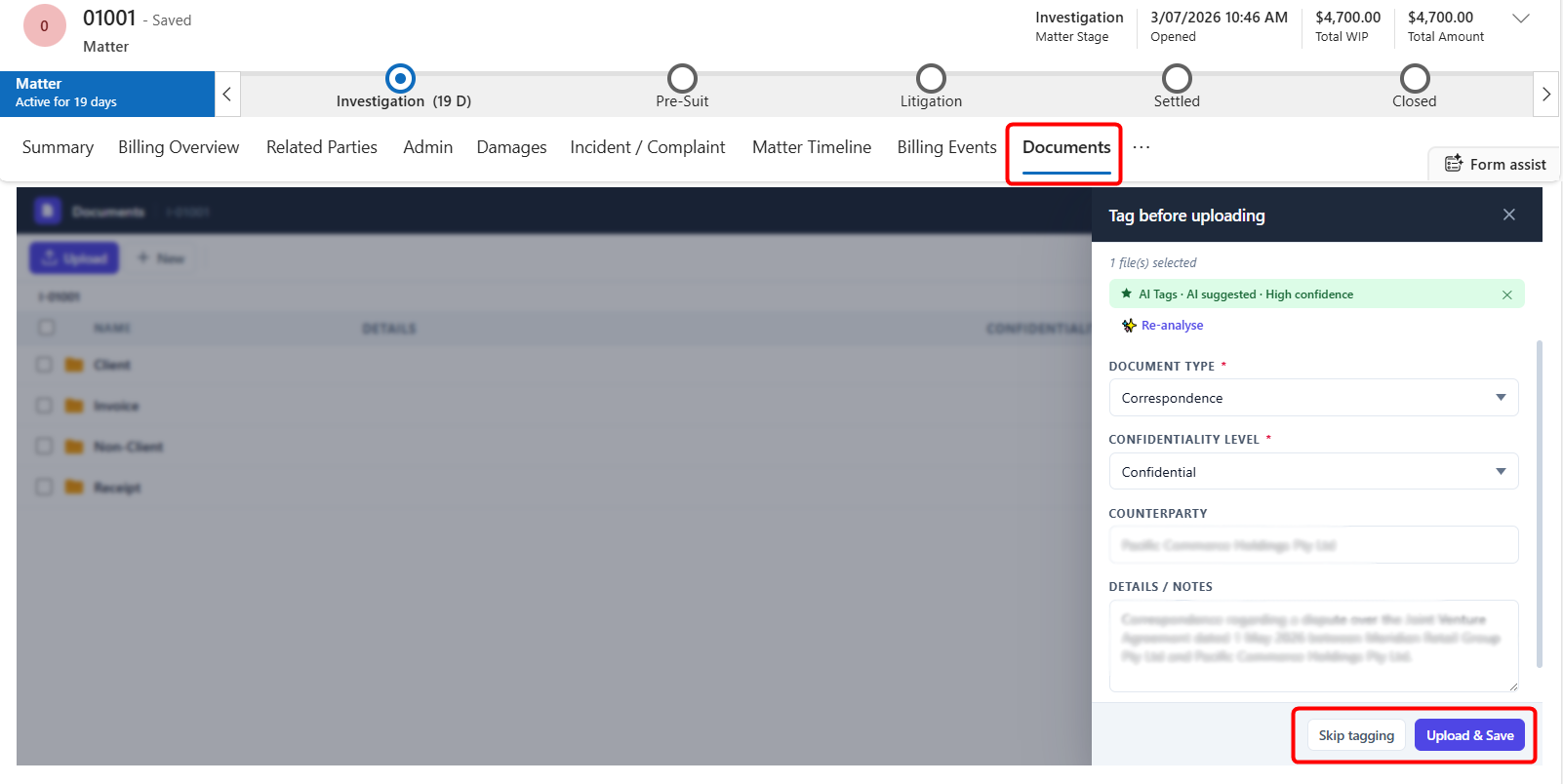Switch to Incident / Complaint tab
This screenshot has height=784, width=1563.
pyautogui.click(x=648, y=147)
